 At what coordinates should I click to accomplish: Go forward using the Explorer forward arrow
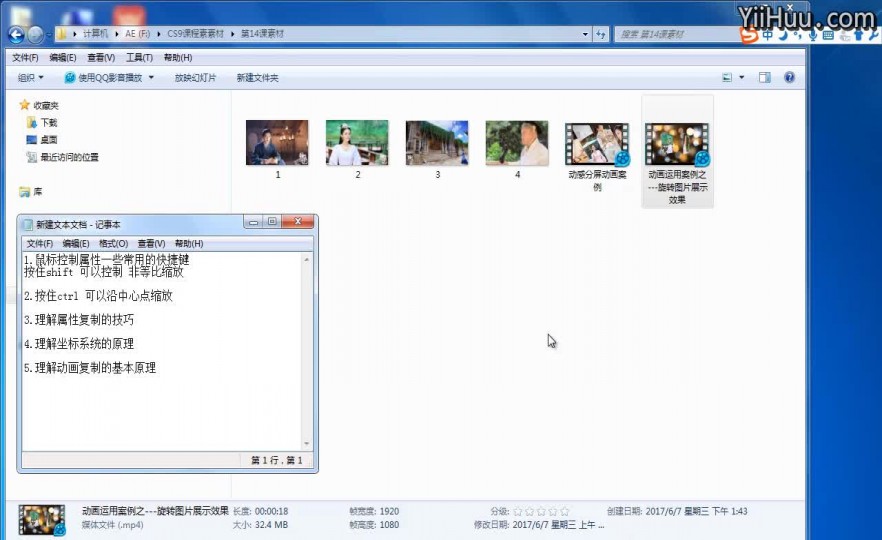tap(35, 35)
